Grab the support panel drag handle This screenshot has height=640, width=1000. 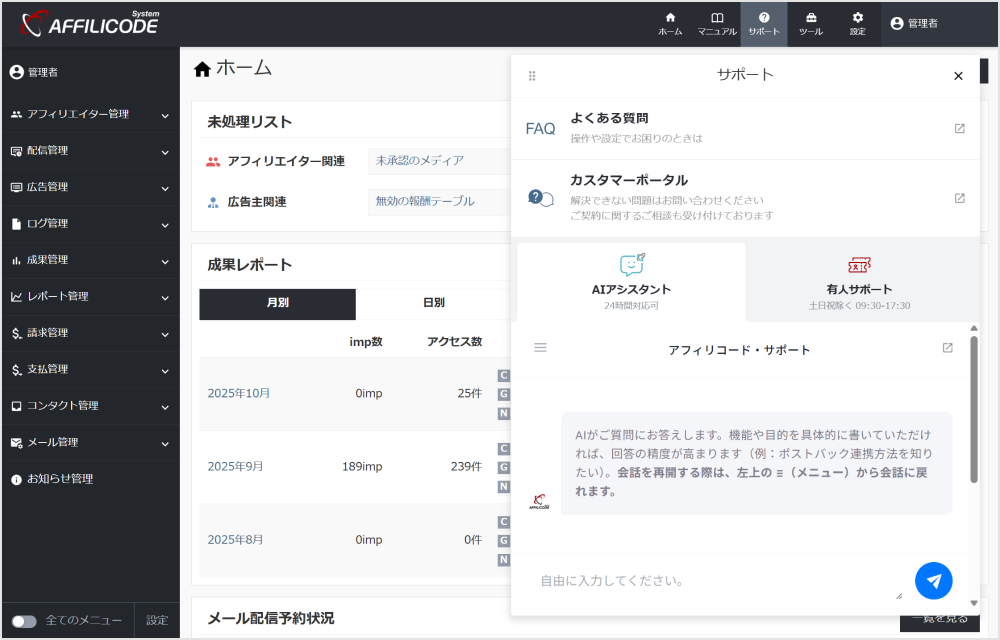pyautogui.click(x=532, y=76)
